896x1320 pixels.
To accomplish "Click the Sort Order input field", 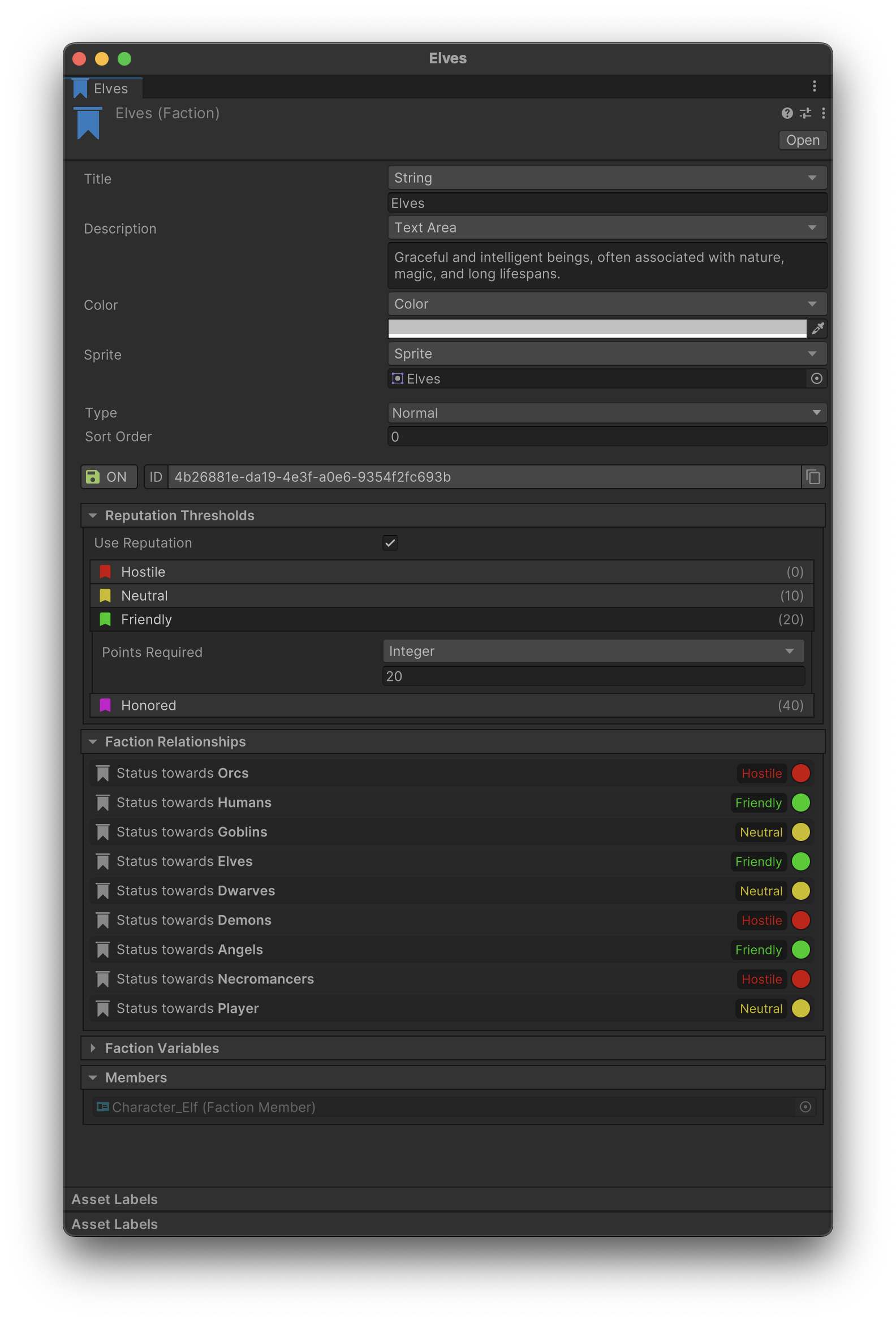I will click(x=606, y=437).
